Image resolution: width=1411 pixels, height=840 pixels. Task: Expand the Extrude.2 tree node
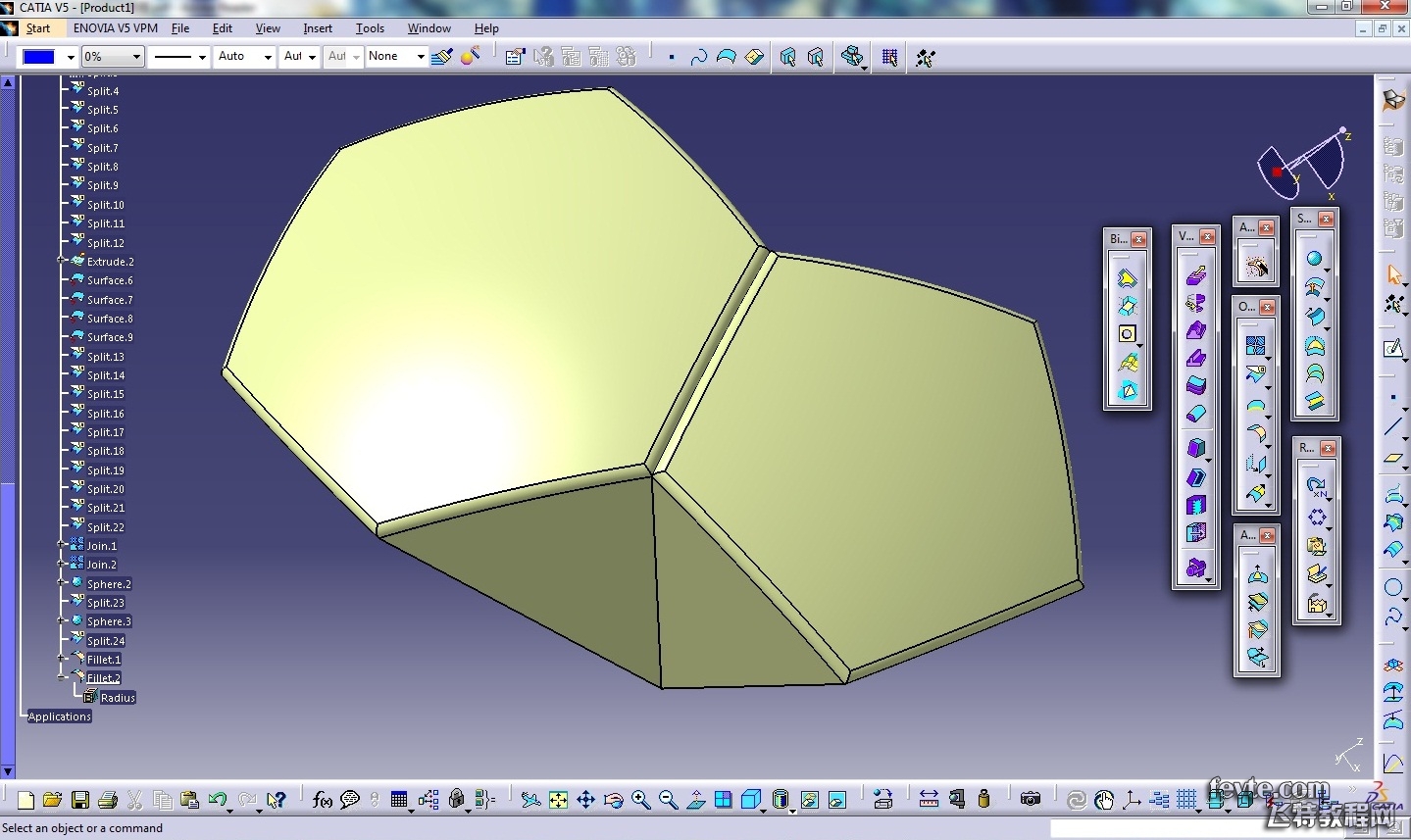(61, 261)
